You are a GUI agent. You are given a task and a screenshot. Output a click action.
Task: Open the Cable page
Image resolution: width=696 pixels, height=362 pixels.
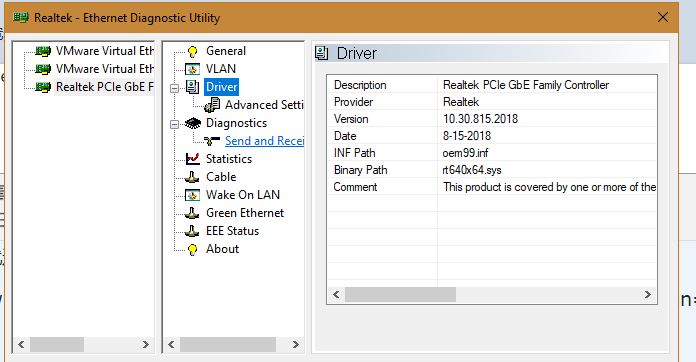pyautogui.click(x=221, y=177)
